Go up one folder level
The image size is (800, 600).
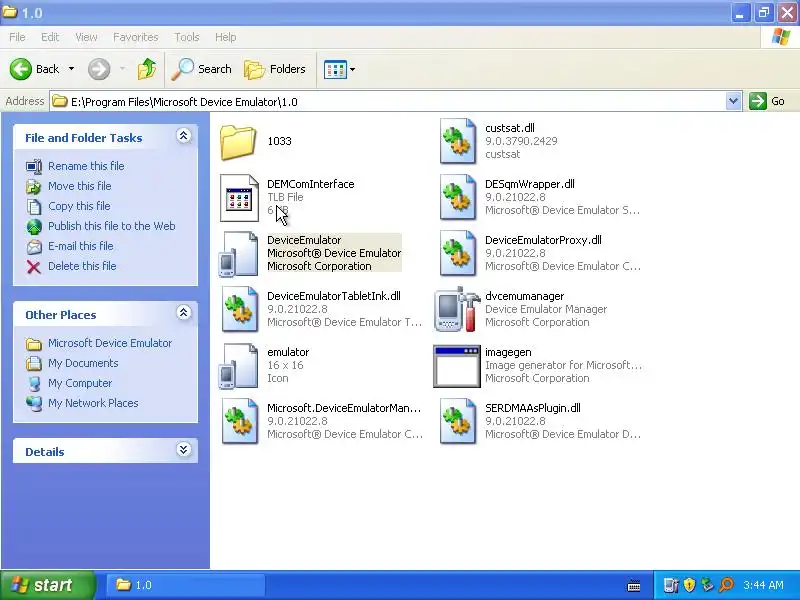point(147,69)
